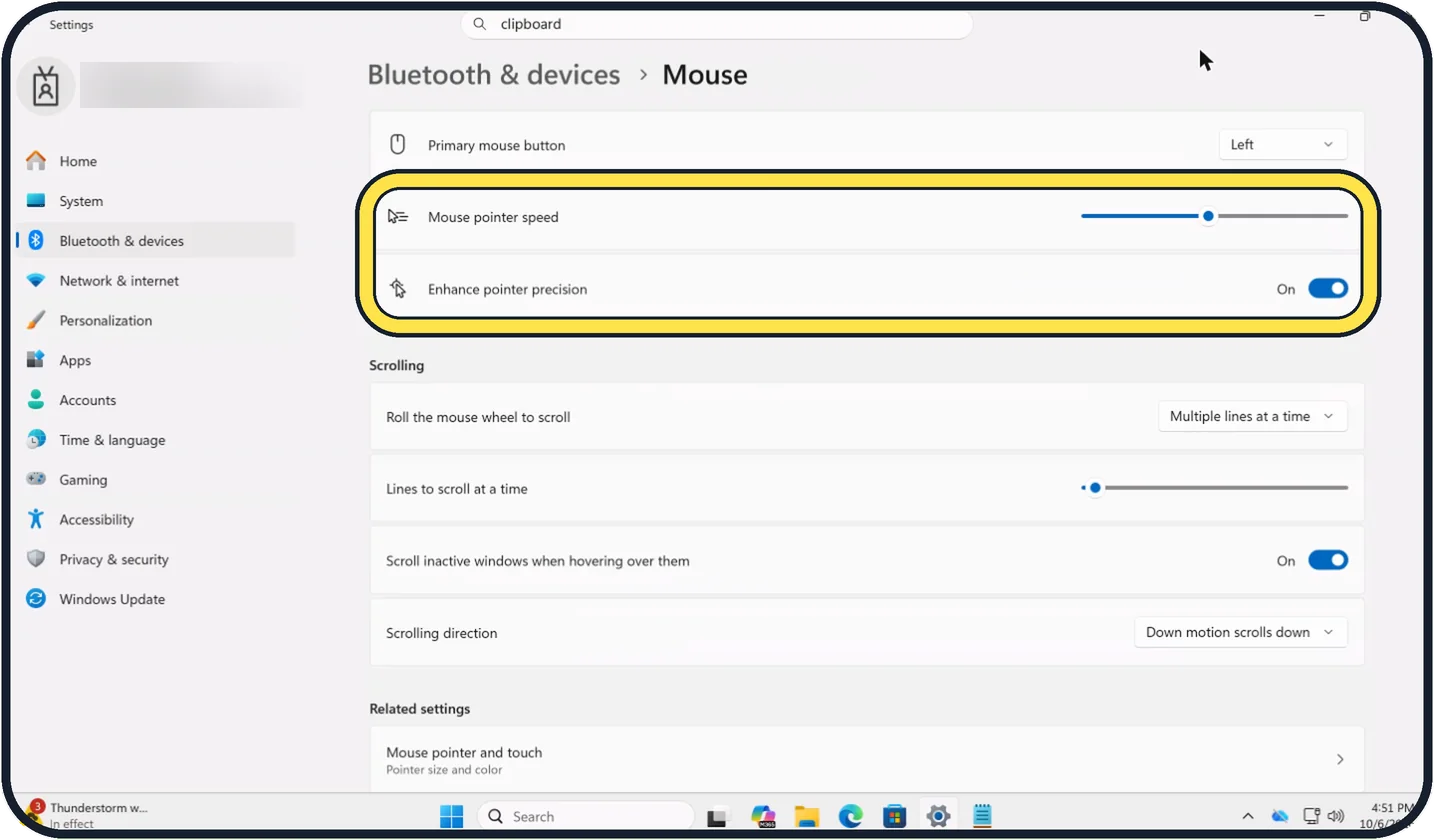Image resolution: width=1434 pixels, height=840 pixels.
Task: Open the Apps settings category
Action: point(75,361)
